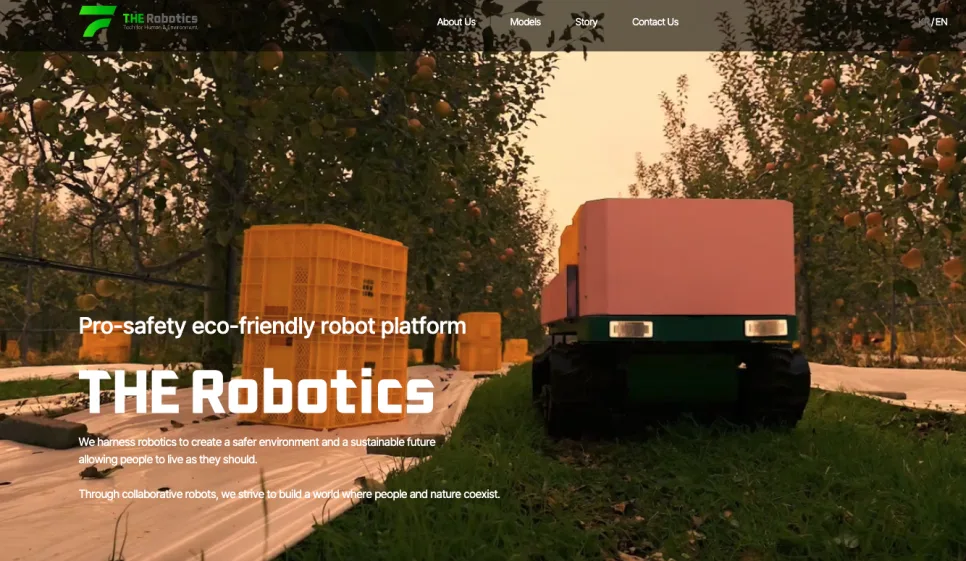Open the Models menu item
Image resolution: width=966 pixels, height=561 pixels.
pyautogui.click(x=525, y=22)
